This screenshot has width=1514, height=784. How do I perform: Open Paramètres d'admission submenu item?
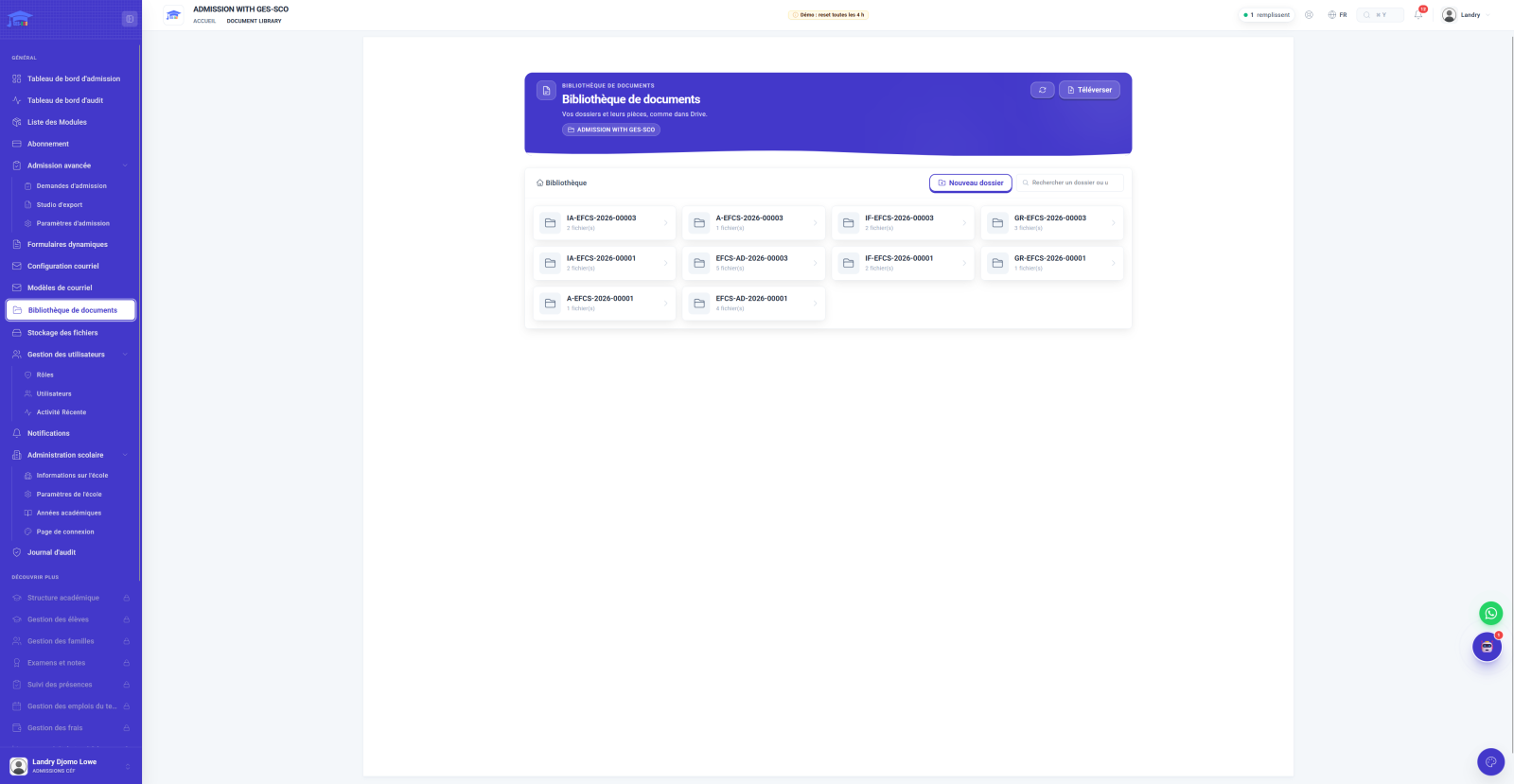click(x=73, y=224)
